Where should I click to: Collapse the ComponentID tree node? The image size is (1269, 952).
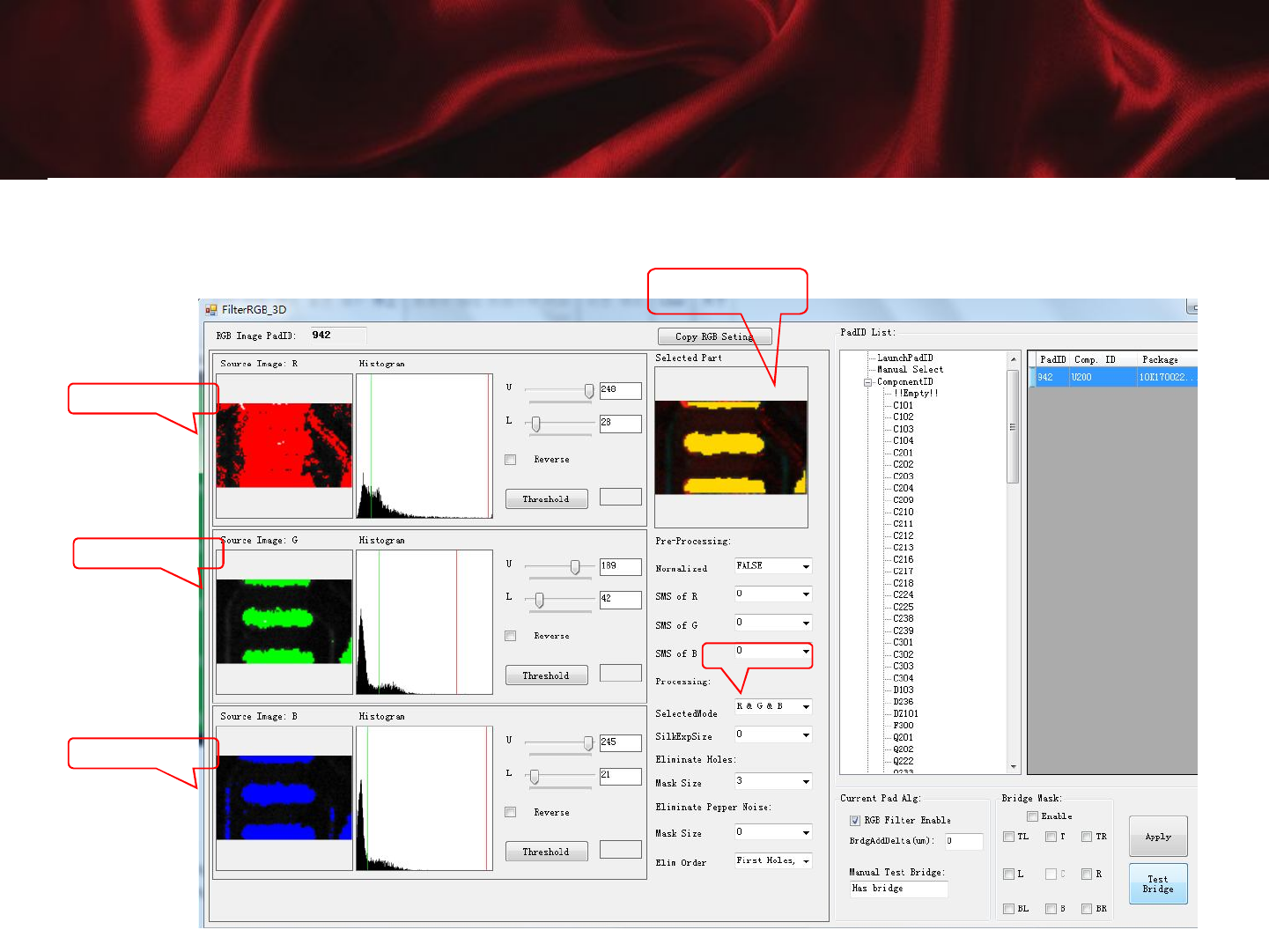pos(867,382)
